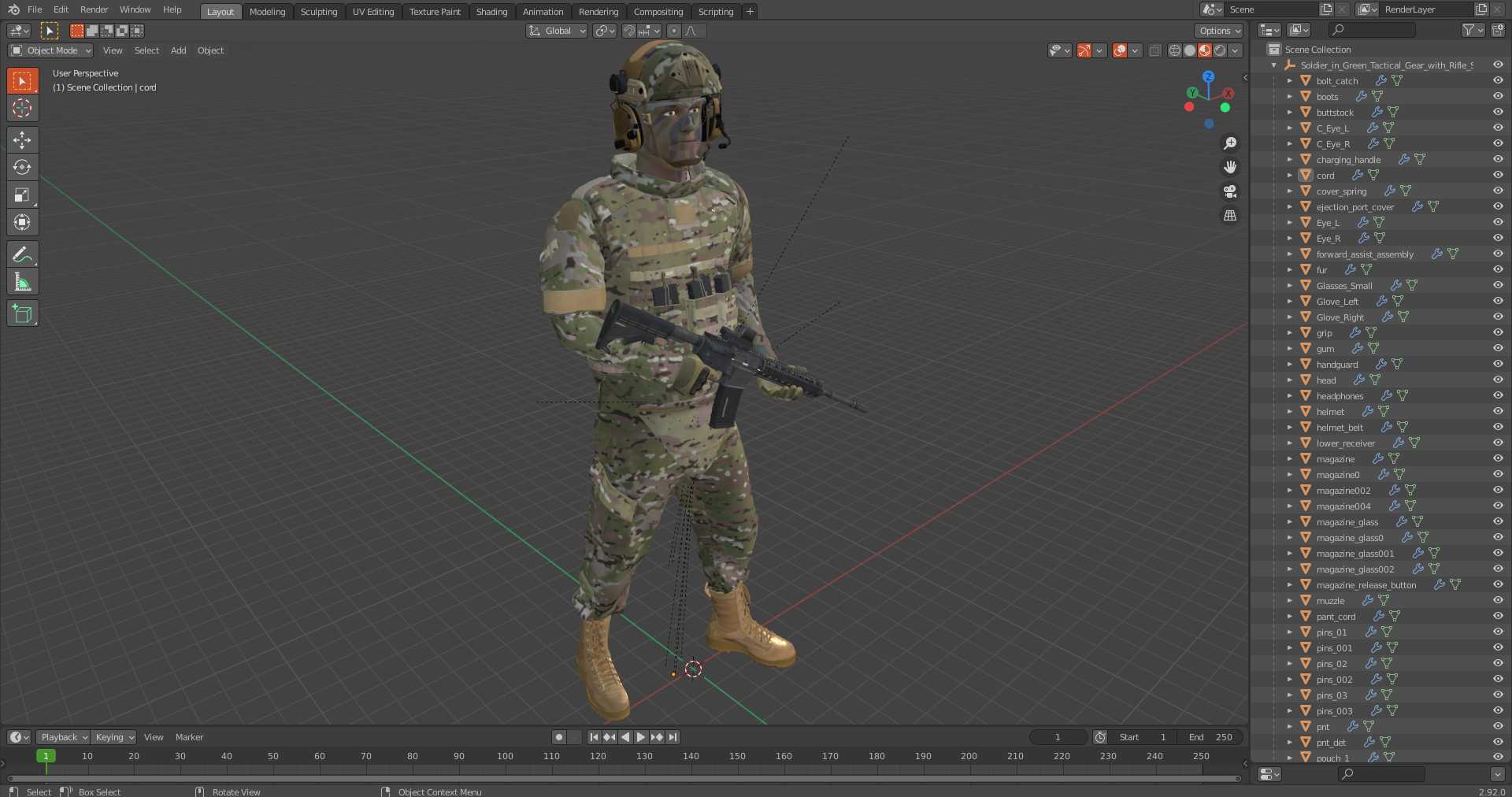Click the Blender logo icon

click(x=13, y=9)
